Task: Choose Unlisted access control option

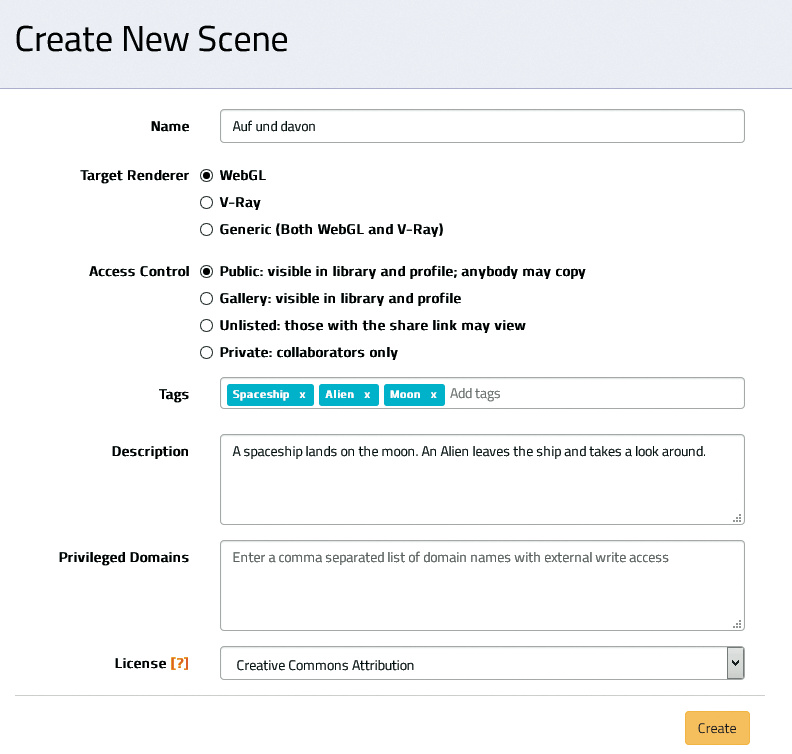Action: (x=207, y=325)
